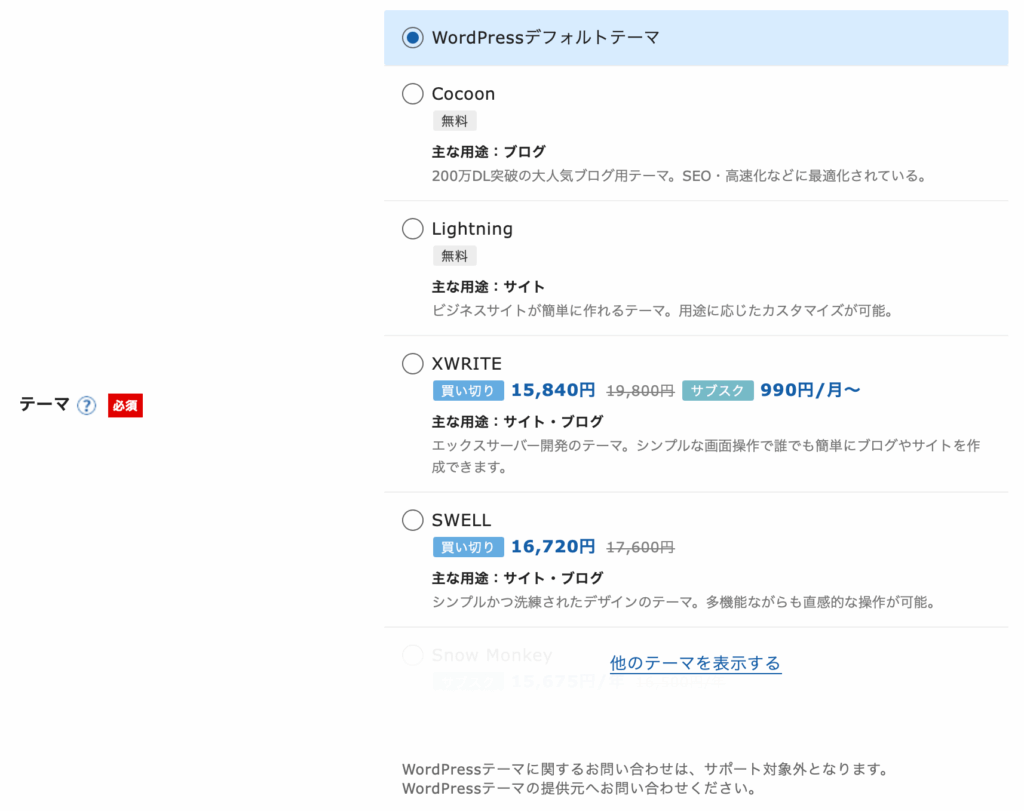
Task: Click the 200万DL突破 description of Cocoon
Action: click(x=679, y=176)
